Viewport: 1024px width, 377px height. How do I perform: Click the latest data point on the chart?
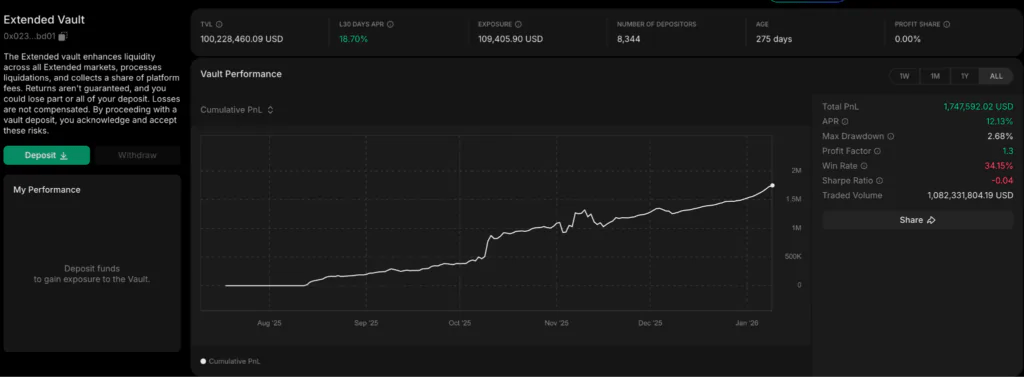(x=772, y=186)
